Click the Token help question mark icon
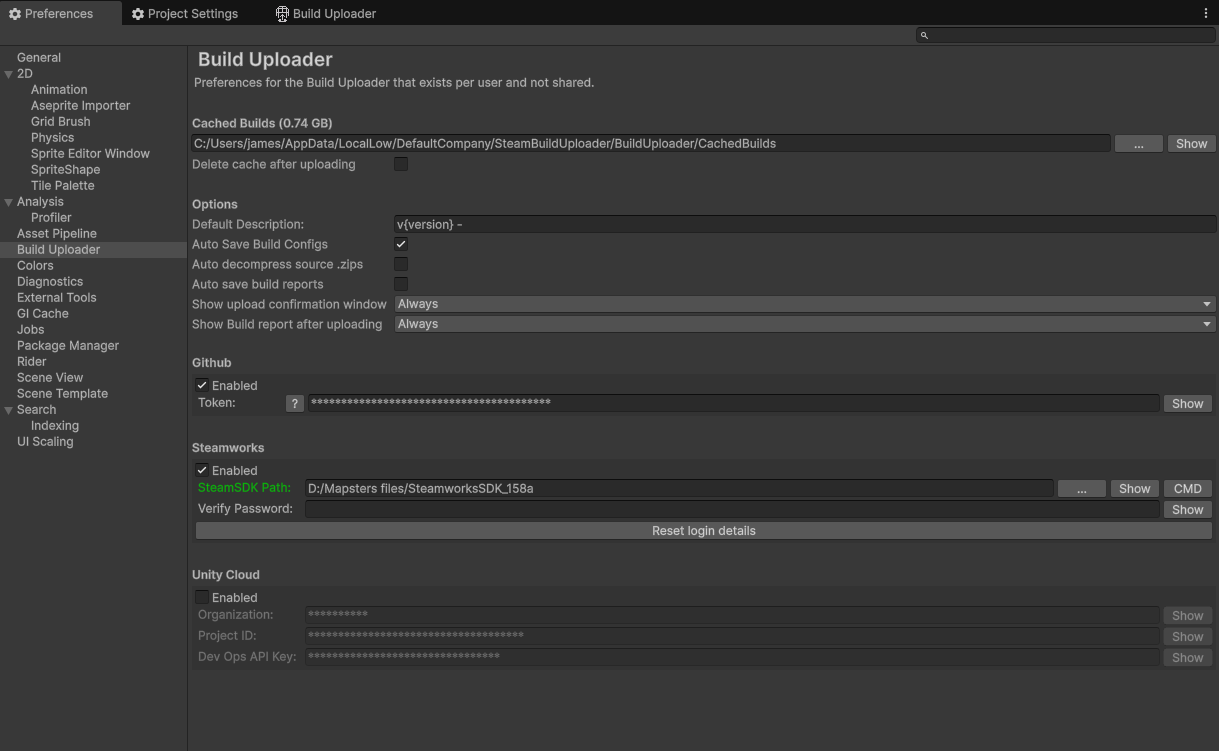The width and height of the screenshot is (1219, 751). 294,403
